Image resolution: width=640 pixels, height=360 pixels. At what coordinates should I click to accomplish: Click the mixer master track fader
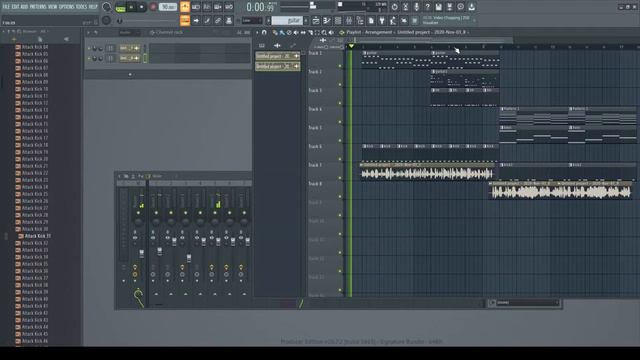click(141, 253)
